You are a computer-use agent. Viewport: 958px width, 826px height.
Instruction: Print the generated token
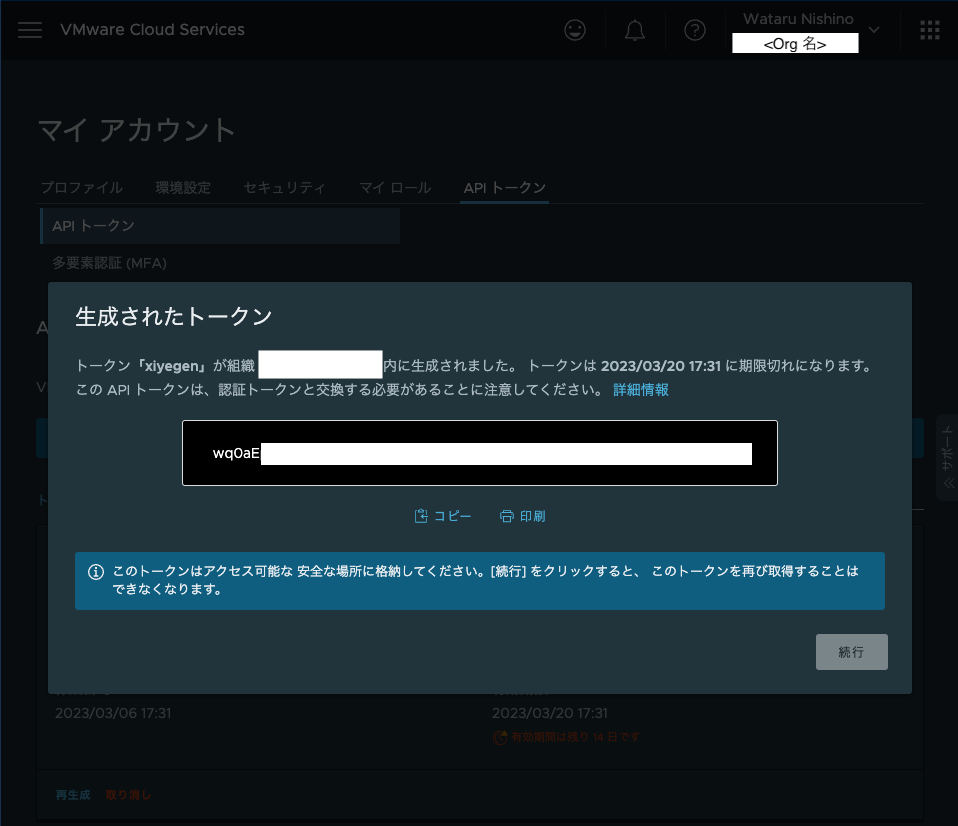pyautogui.click(x=522, y=515)
